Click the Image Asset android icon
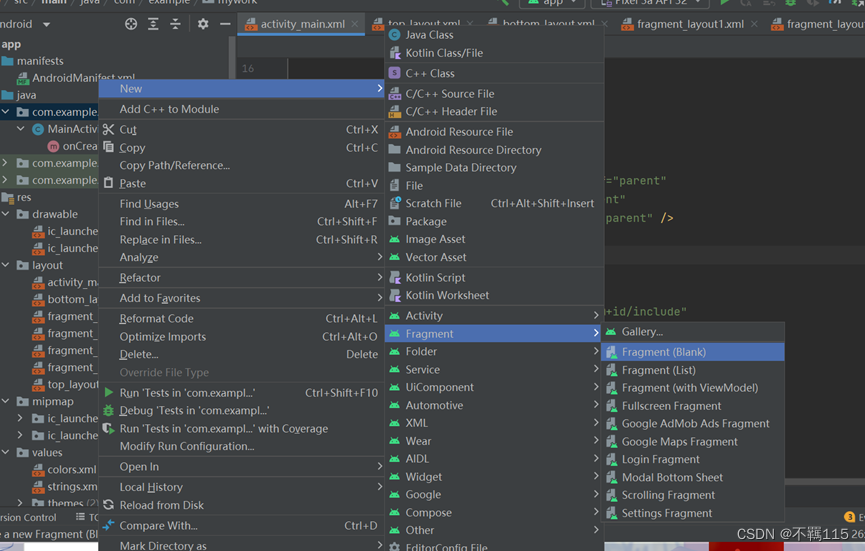The width and height of the screenshot is (865, 551). tap(394, 239)
